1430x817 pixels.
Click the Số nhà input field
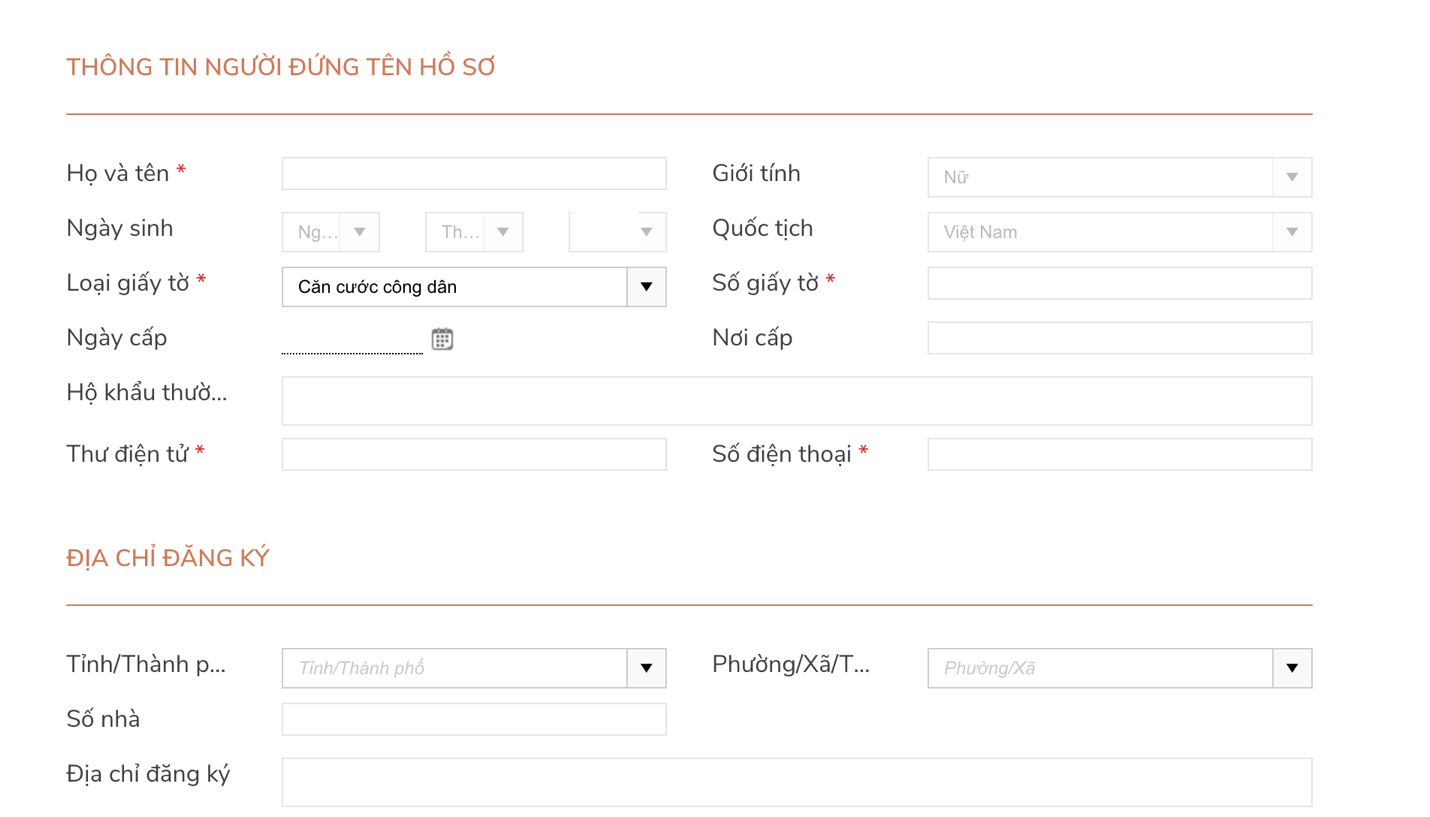tap(473, 719)
